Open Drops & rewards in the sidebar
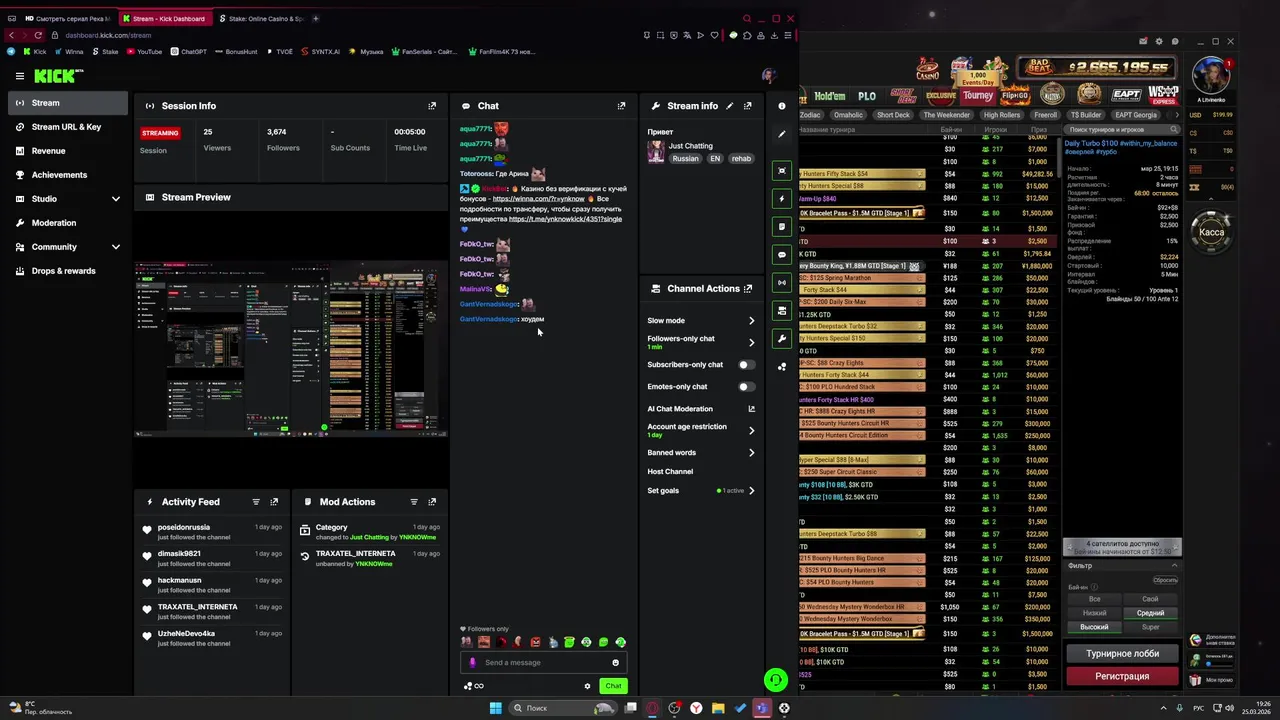The image size is (1280, 720). (x=68, y=271)
